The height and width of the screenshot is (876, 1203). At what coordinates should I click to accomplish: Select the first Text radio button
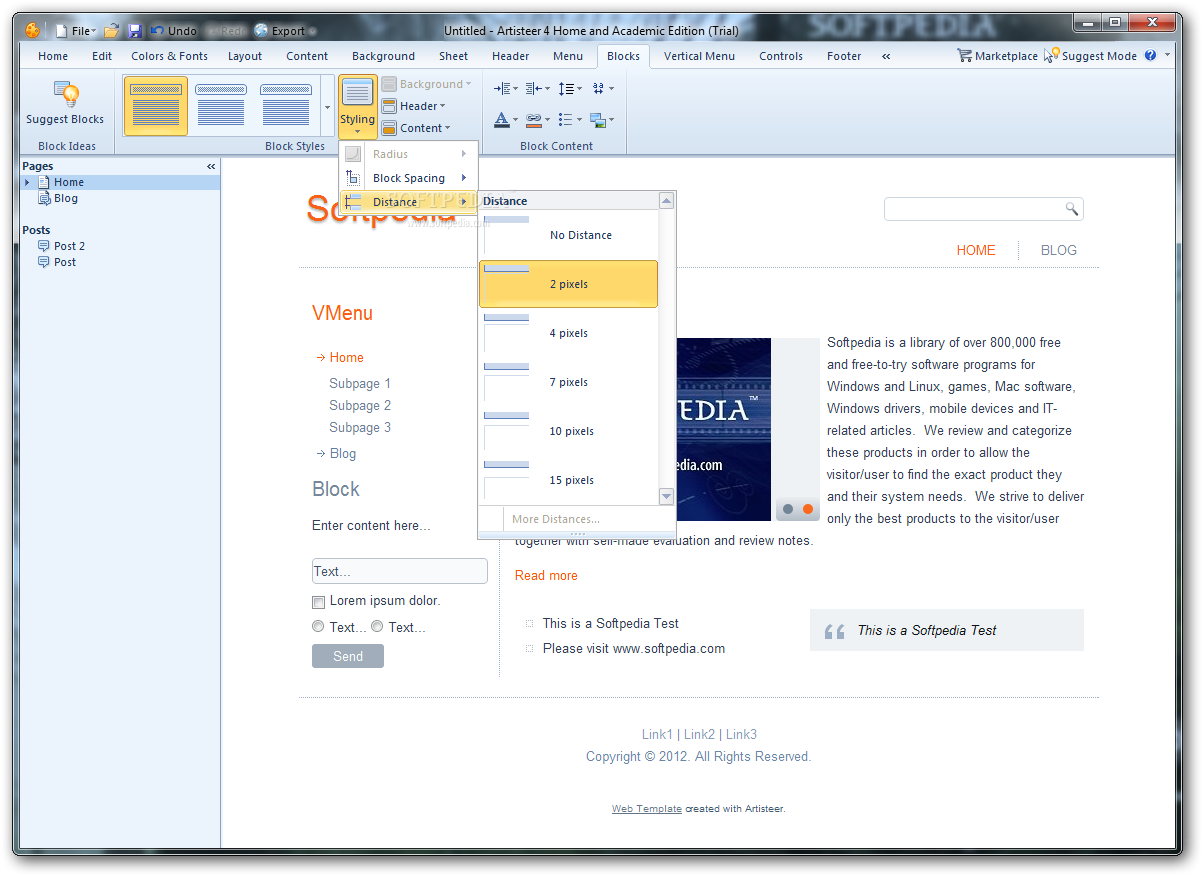(x=318, y=627)
